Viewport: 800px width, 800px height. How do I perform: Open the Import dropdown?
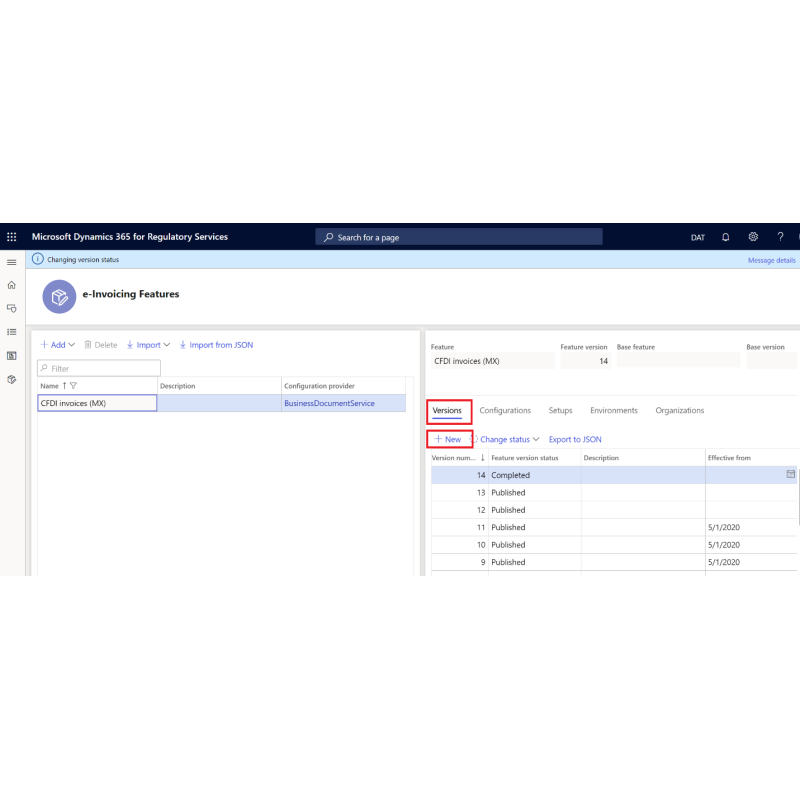point(148,345)
